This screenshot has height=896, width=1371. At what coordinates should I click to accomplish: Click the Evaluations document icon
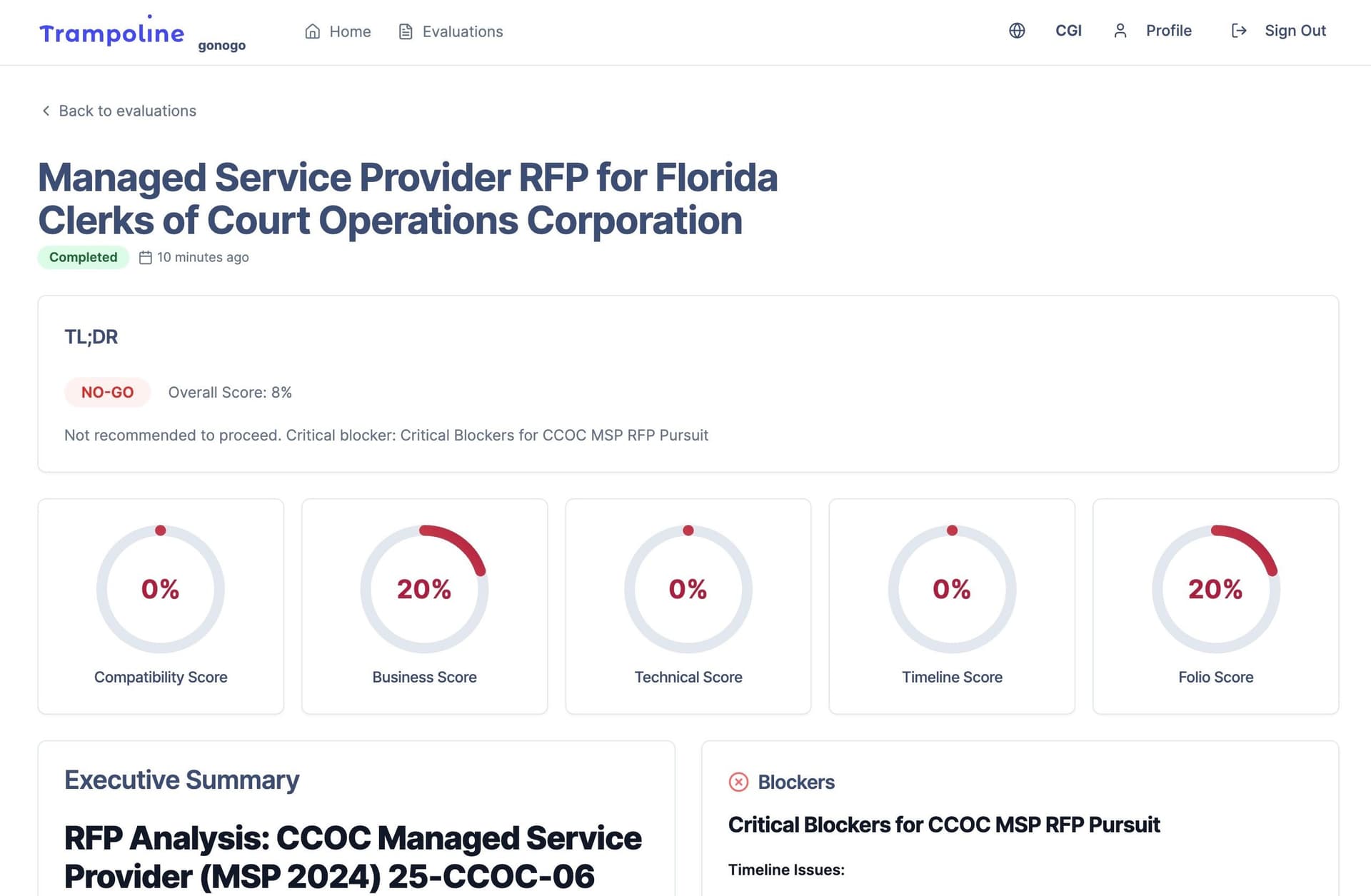[x=406, y=31]
